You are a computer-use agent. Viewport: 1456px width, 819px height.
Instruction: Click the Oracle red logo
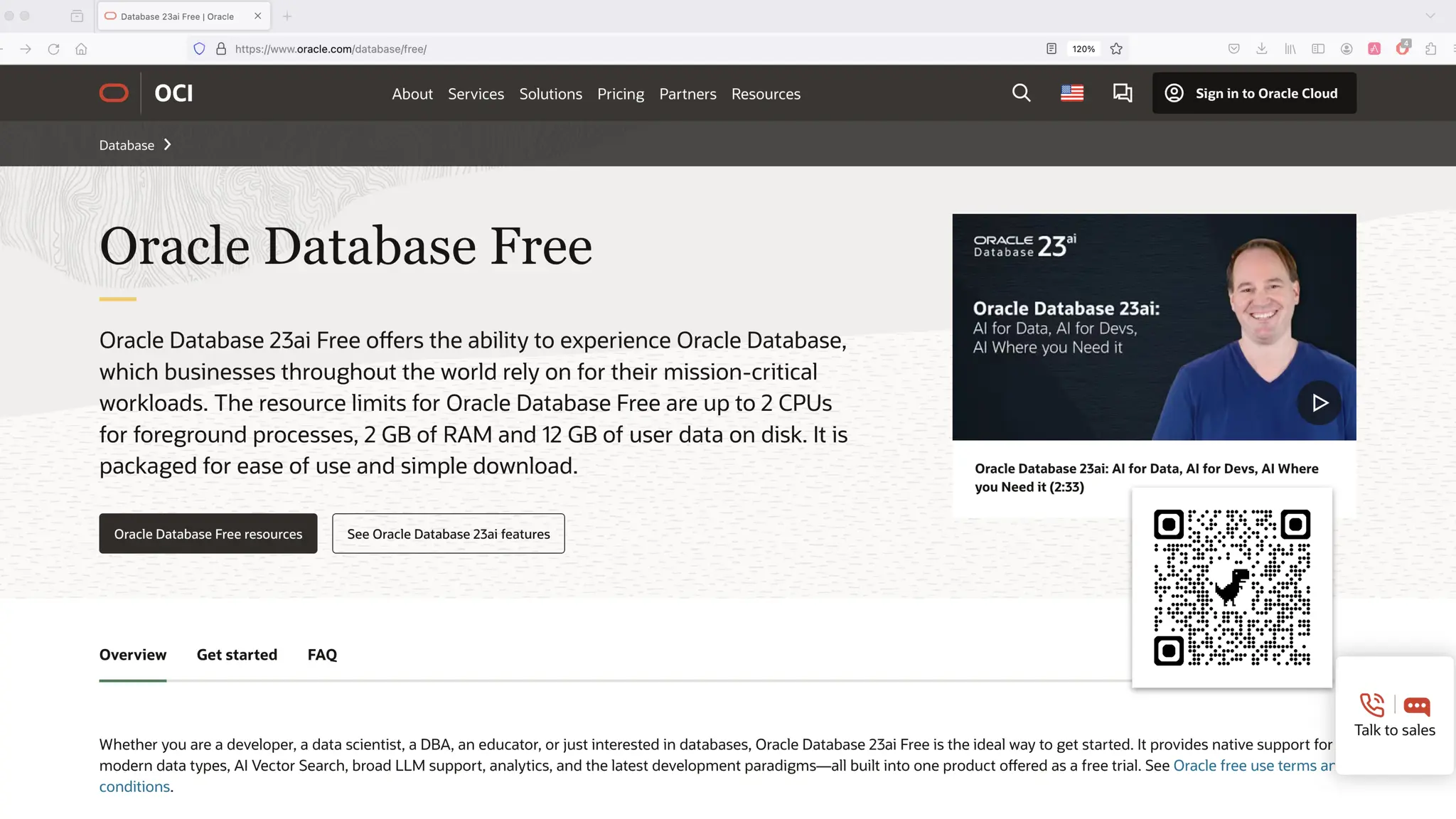[114, 93]
